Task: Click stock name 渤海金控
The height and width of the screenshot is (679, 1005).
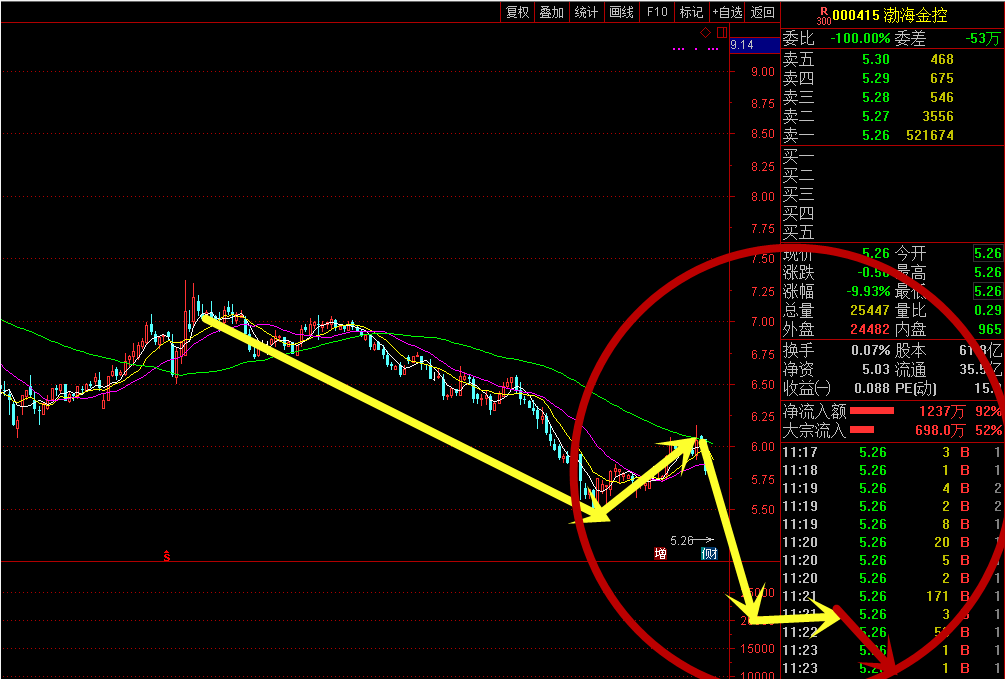Action: (915, 15)
